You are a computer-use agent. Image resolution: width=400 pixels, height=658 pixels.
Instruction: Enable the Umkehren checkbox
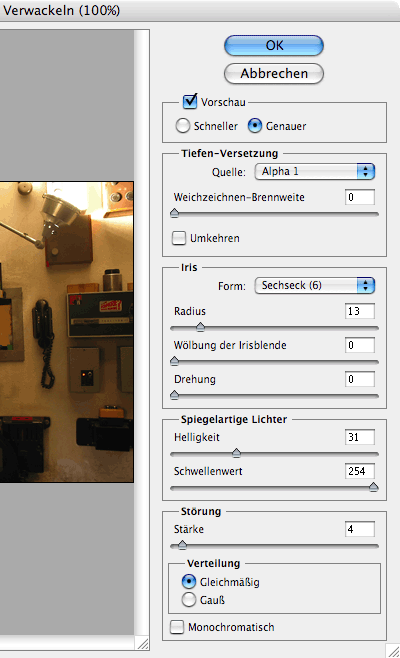pyautogui.click(x=179, y=238)
